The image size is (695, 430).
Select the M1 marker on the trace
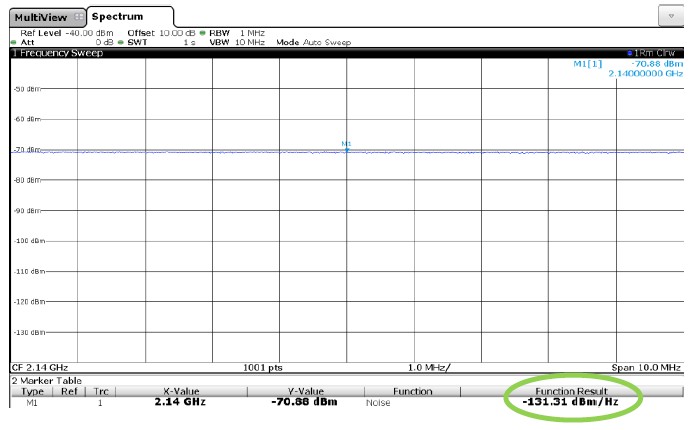coord(347,148)
